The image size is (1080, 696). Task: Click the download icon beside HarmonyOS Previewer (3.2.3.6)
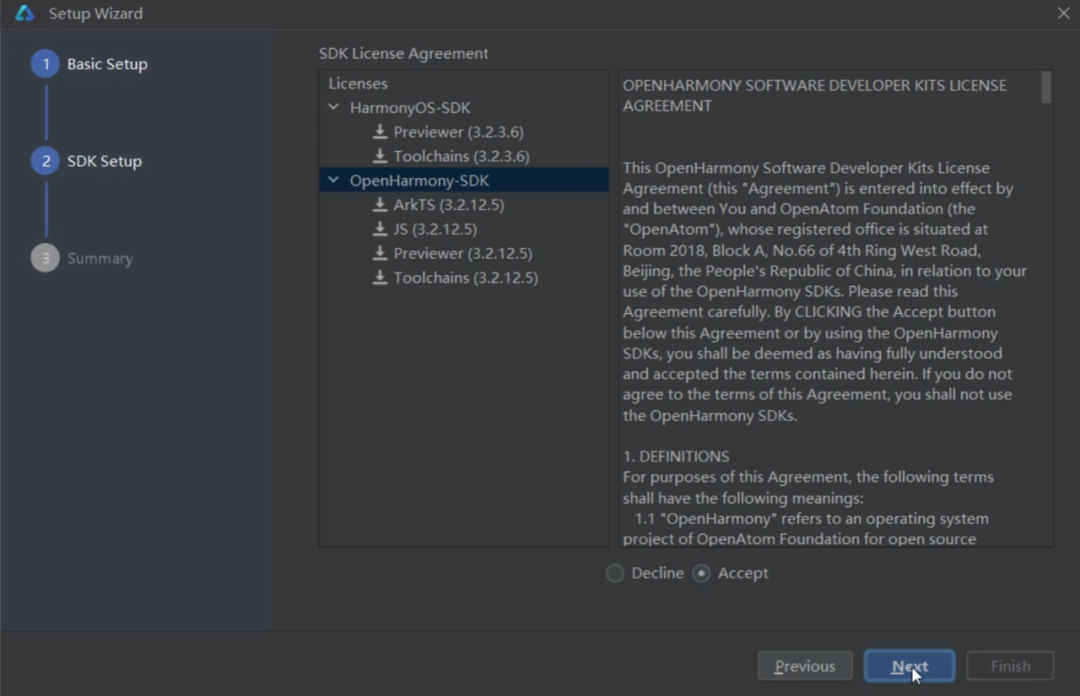point(380,132)
